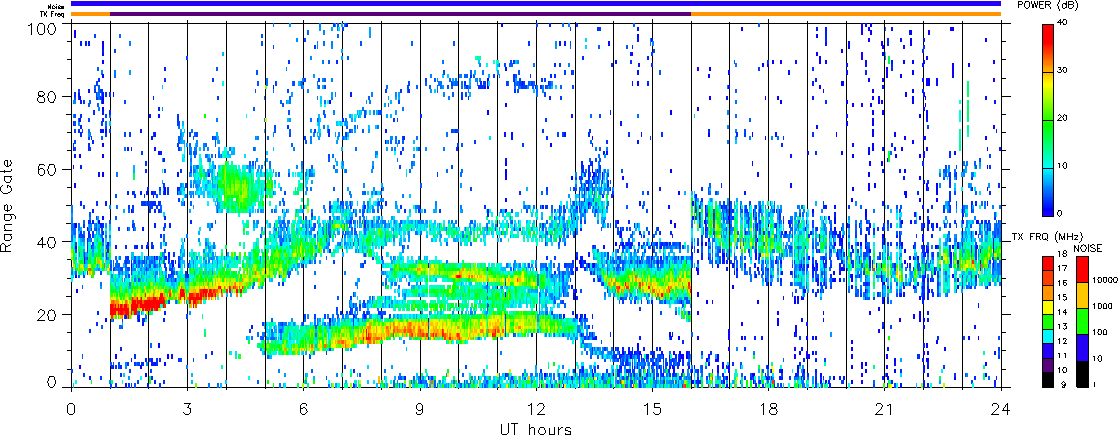Image resolution: width=1118 pixels, height=435 pixels.
Task: Click x-axis tick label "9"
Action: click(x=420, y=409)
